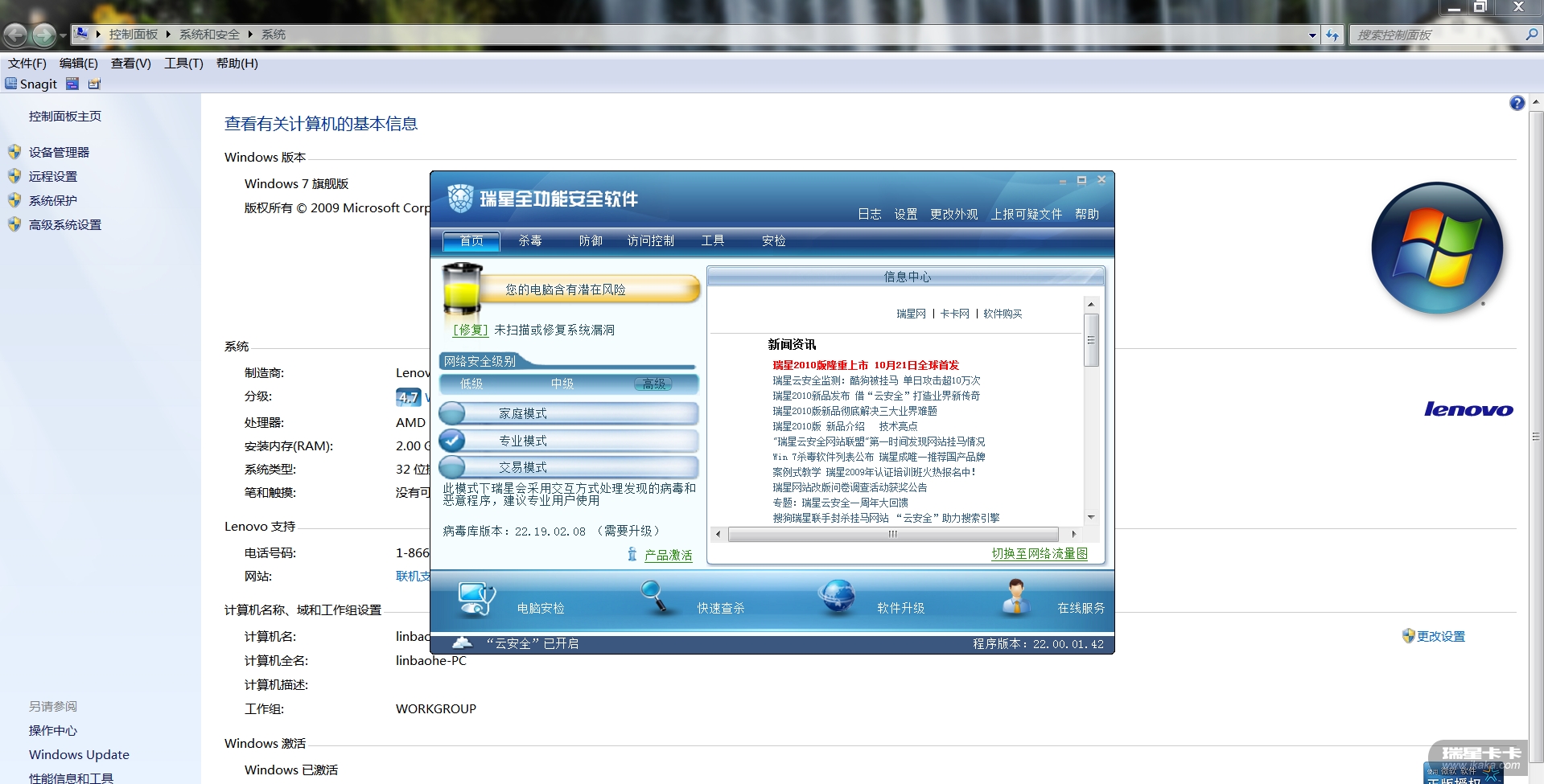The image size is (1544, 784).
Task: Click the news list scroll left arrow
Action: pyautogui.click(x=718, y=534)
